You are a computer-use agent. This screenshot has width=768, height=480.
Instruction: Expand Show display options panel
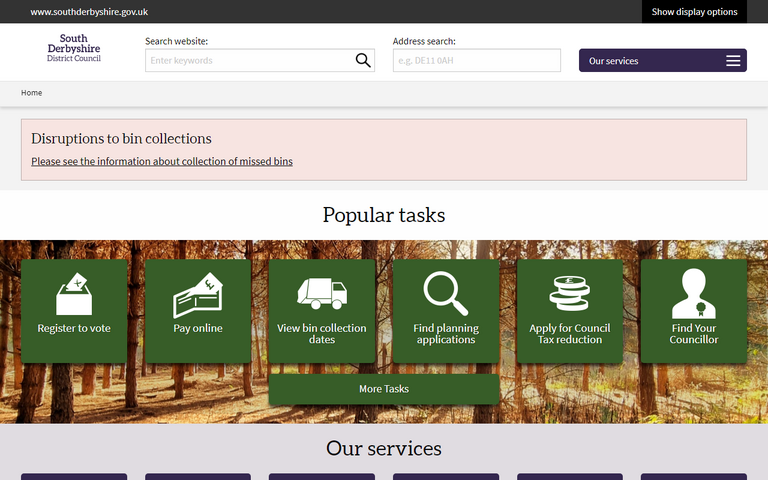click(x=694, y=12)
